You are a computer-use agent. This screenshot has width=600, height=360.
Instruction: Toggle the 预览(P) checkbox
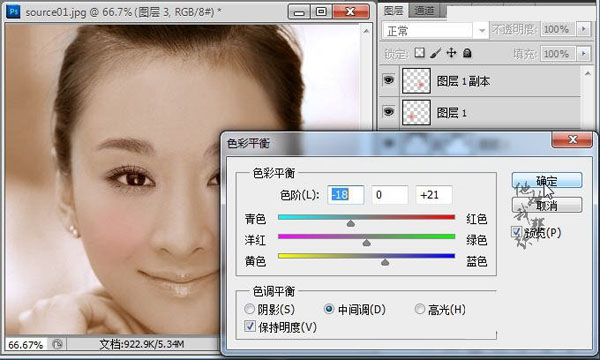516,231
